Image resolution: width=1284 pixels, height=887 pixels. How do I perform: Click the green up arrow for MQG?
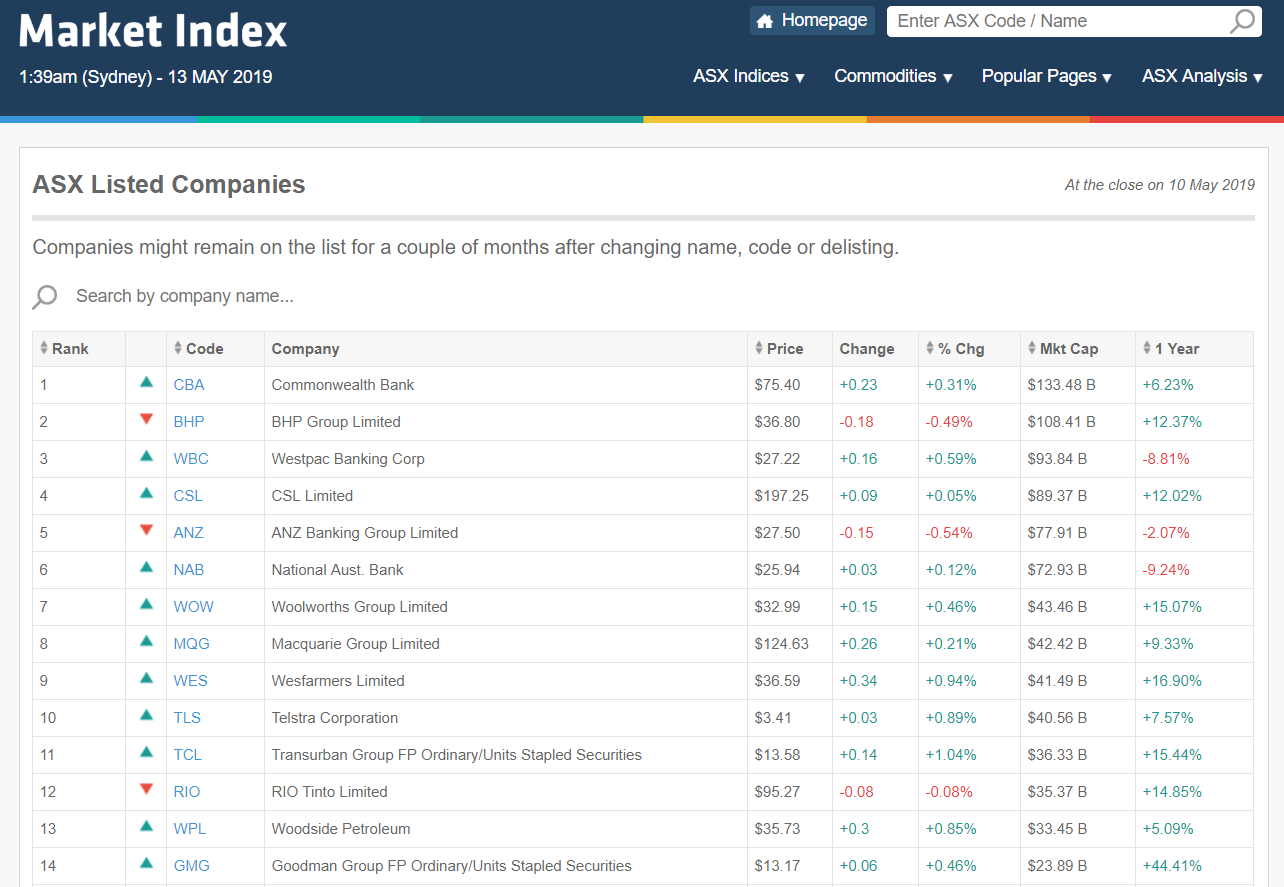click(147, 641)
